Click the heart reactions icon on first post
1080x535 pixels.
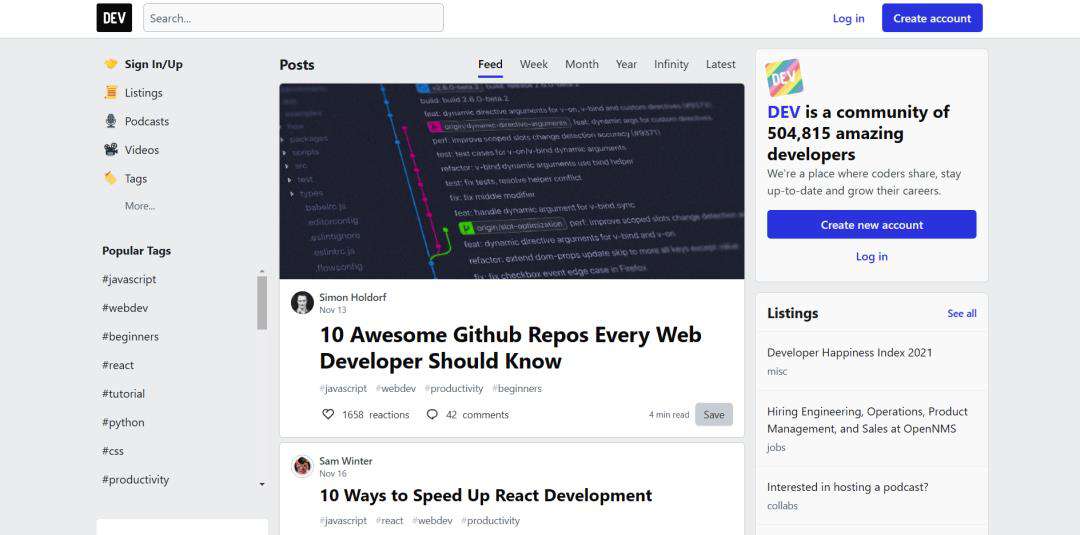[x=328, y=415]
